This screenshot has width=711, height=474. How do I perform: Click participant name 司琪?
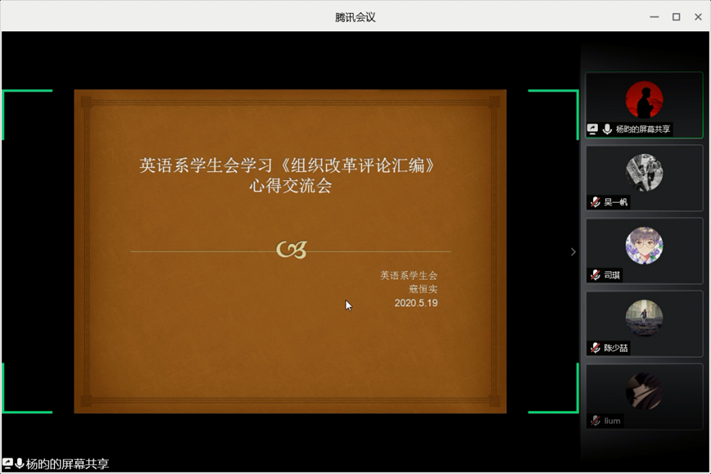(612, 275)
